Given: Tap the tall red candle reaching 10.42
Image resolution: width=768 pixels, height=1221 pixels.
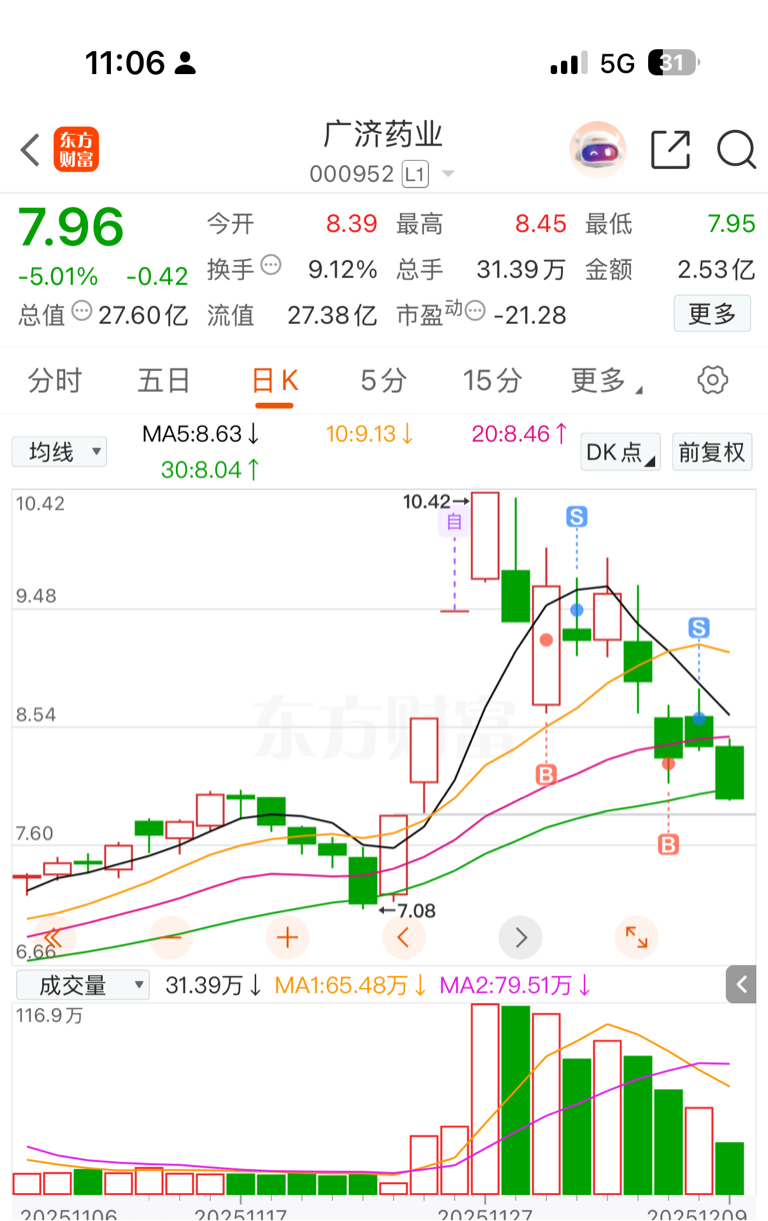Looking at the screenshot, I should point(485,536).
